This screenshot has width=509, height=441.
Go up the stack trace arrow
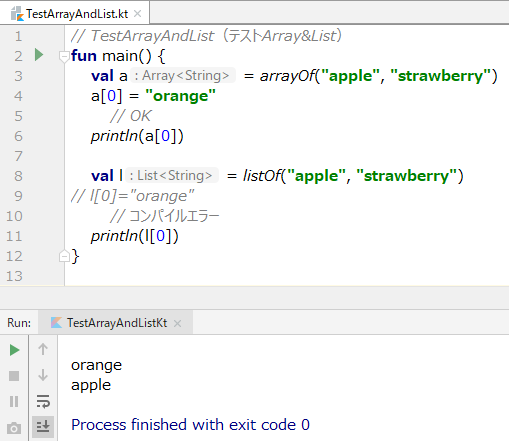point(43,349)
